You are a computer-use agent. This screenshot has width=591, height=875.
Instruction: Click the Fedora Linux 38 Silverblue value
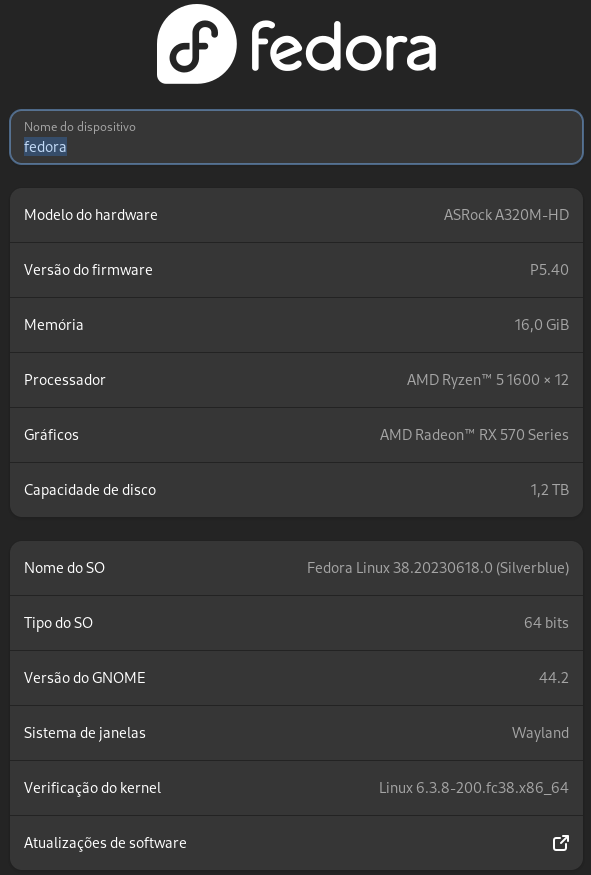tap(438, 568)
